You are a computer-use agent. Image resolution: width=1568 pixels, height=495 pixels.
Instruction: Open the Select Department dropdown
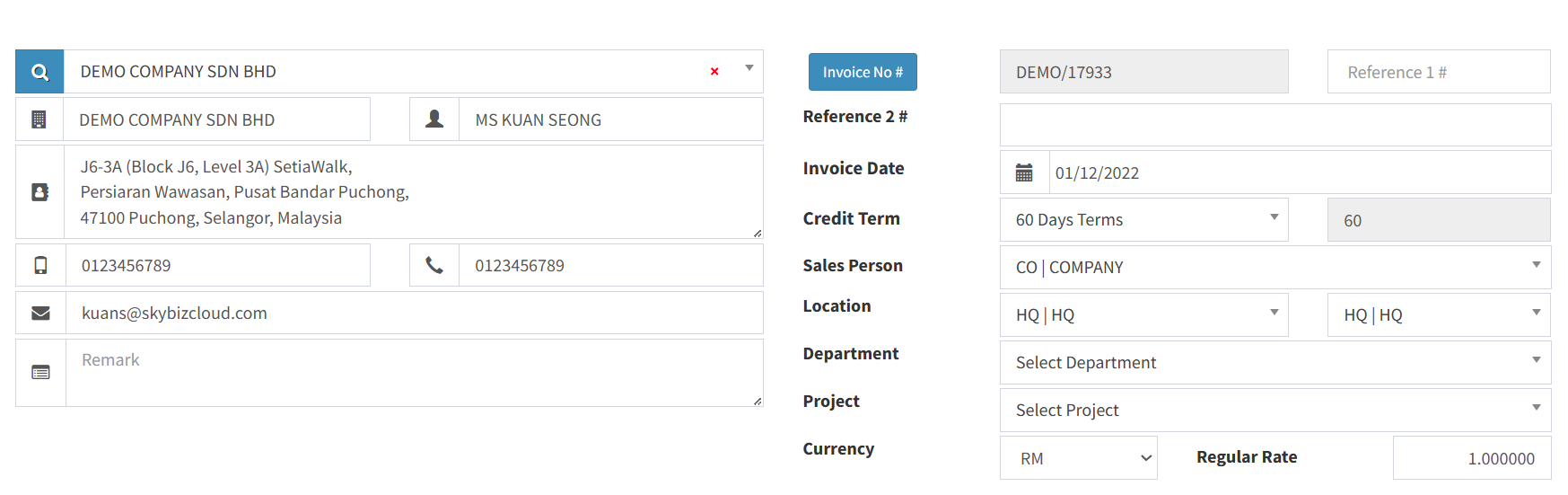(x=1275, y=363)
